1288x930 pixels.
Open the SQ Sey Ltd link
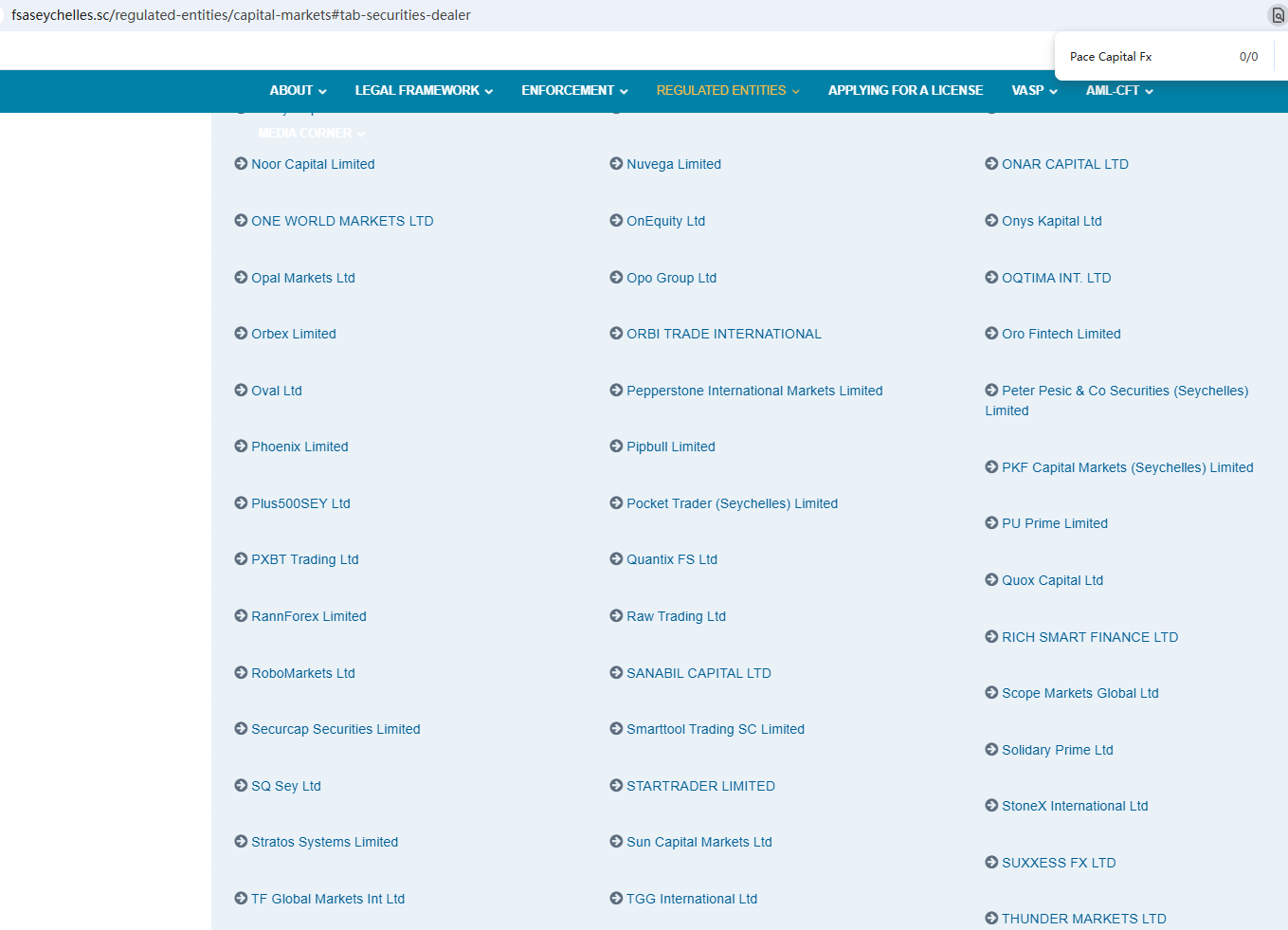point(286,786)
